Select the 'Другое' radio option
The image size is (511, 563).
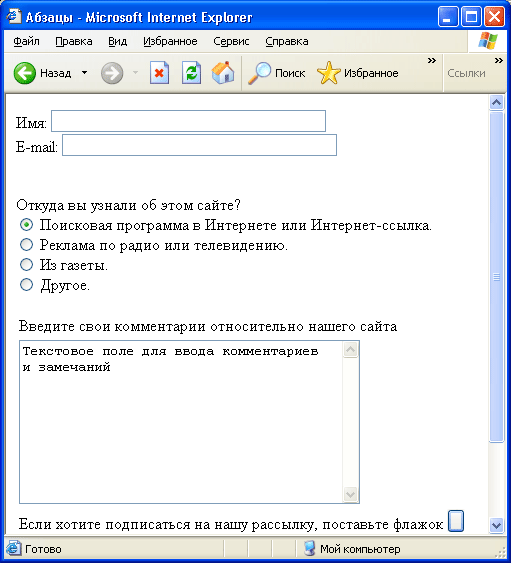coord(26,285)
